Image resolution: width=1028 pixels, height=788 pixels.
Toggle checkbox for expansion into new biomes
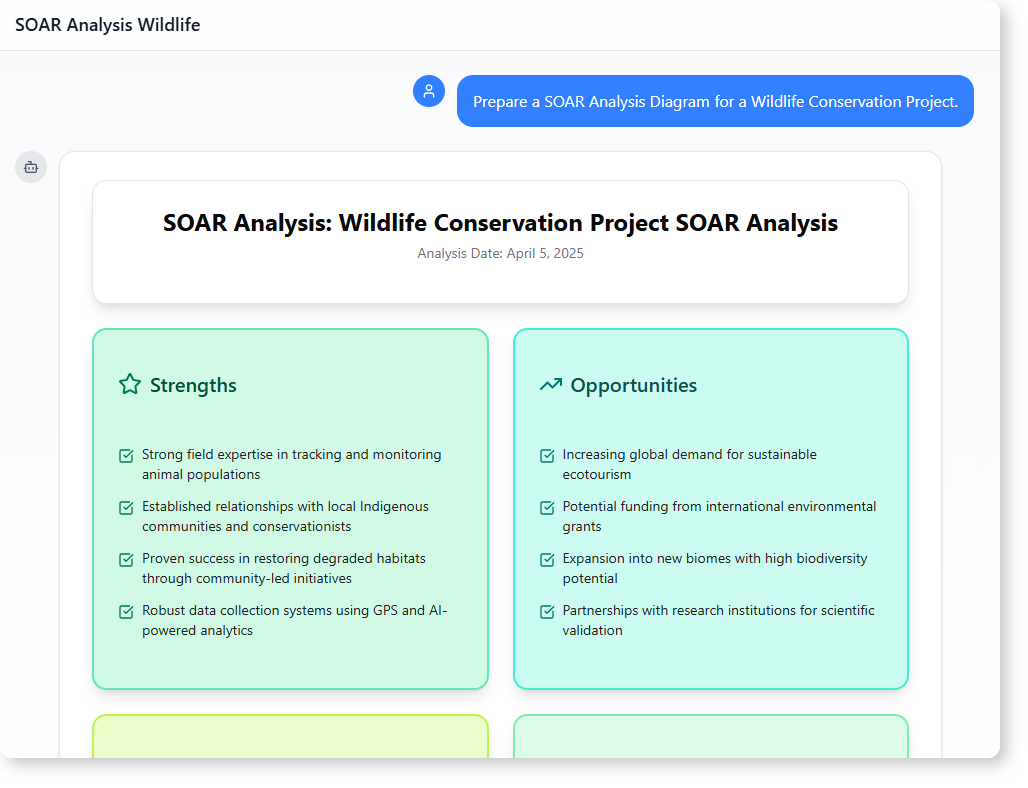click(x=547, y=560)
